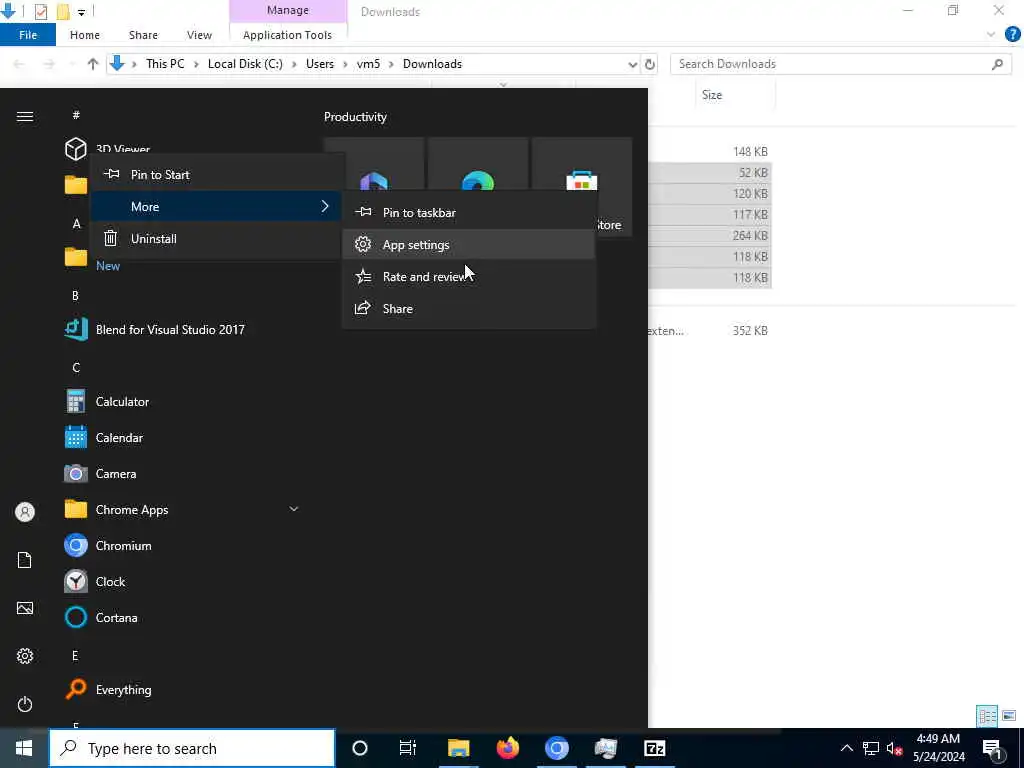Switch to Details view layout button
The width and height of the screenshot is (1024, 768).
tap(986, 716)
